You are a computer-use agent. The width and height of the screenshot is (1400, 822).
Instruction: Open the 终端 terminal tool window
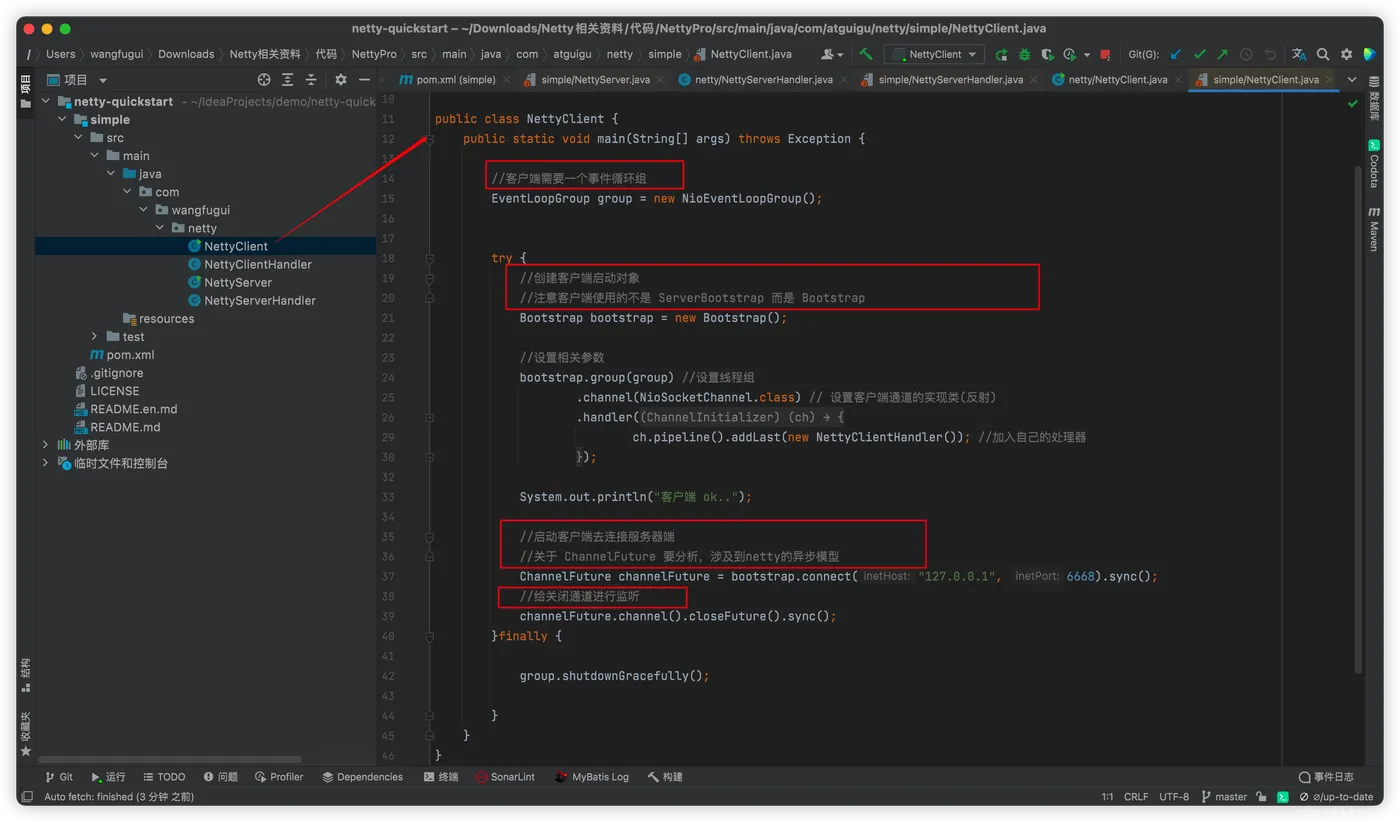(440, 776)
